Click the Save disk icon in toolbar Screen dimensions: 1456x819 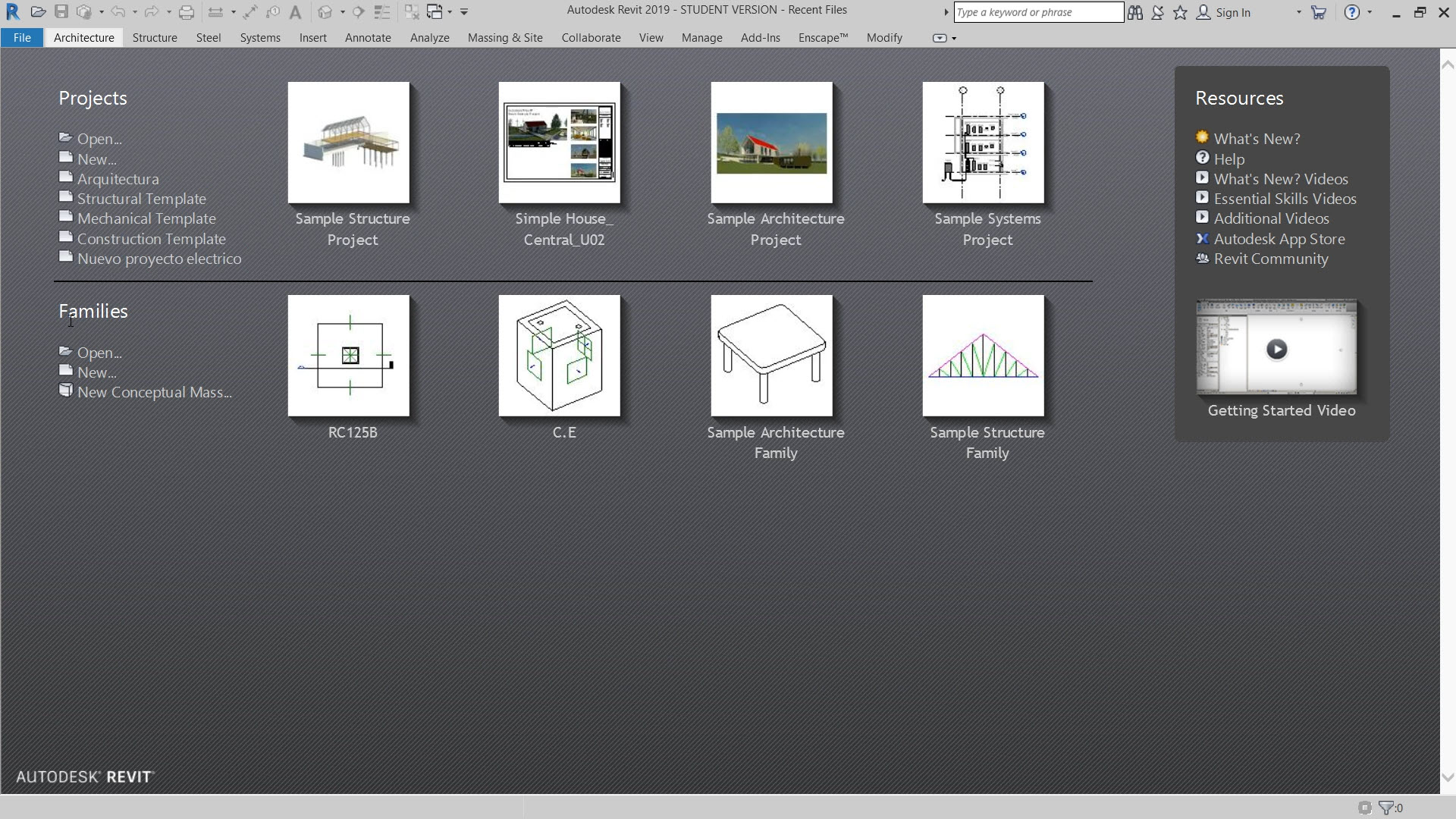pyautogui.click(x=61, y=12)
